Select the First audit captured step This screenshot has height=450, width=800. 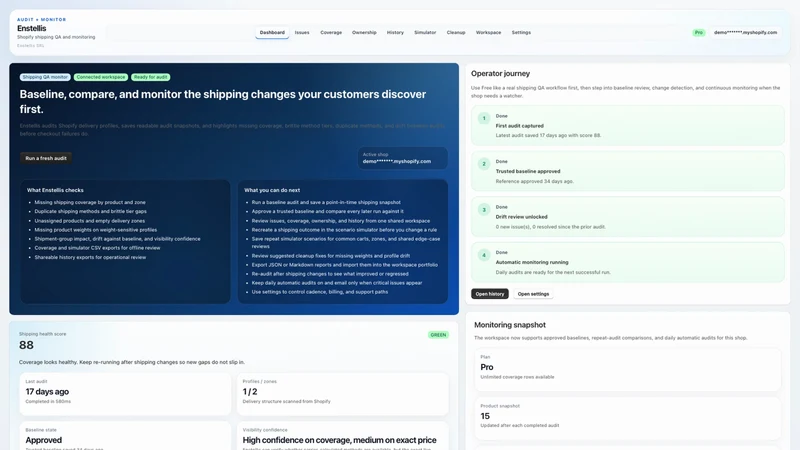point(628,126)
